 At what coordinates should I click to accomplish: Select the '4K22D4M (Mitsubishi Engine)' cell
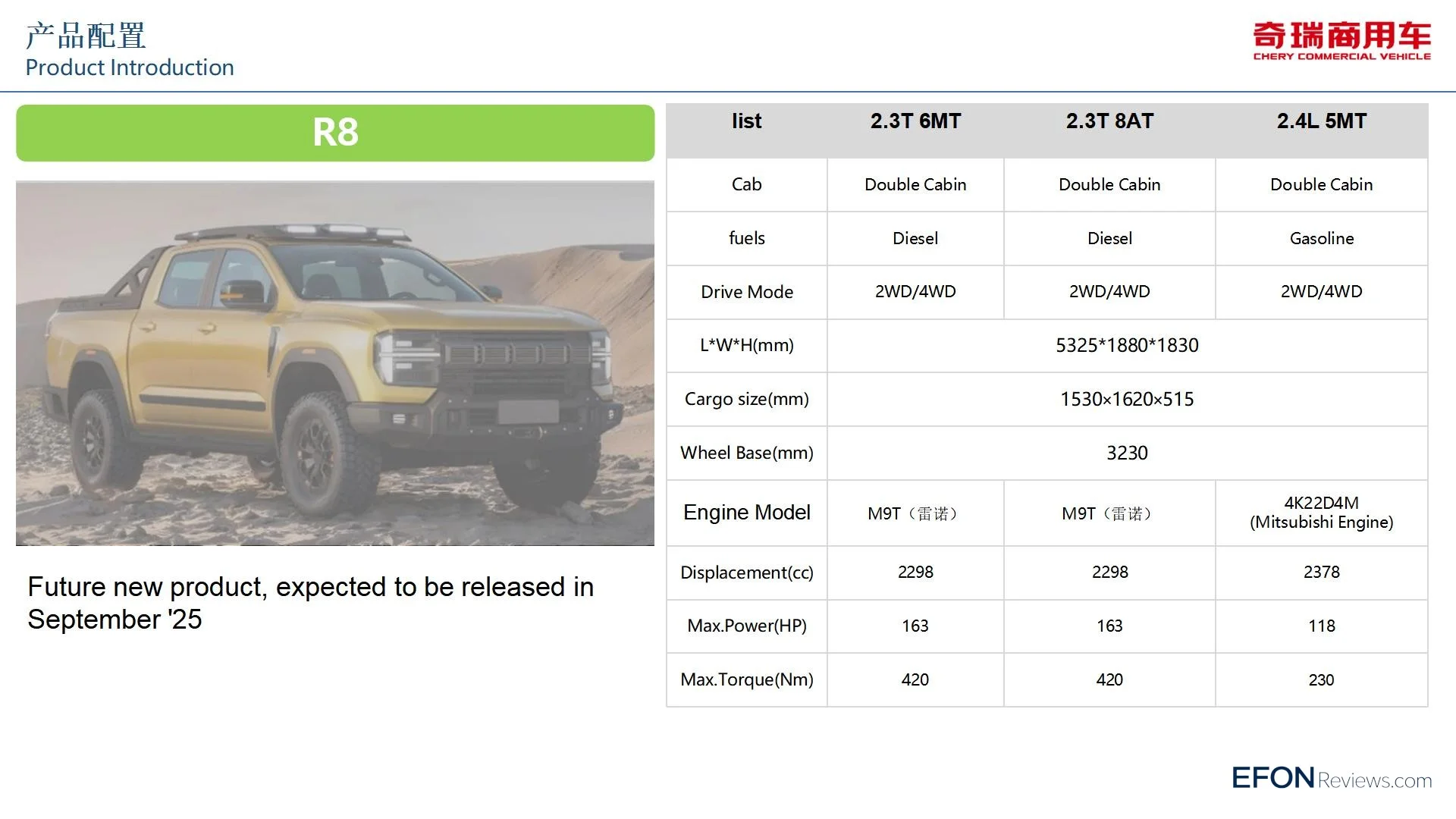pos(1321,513)
